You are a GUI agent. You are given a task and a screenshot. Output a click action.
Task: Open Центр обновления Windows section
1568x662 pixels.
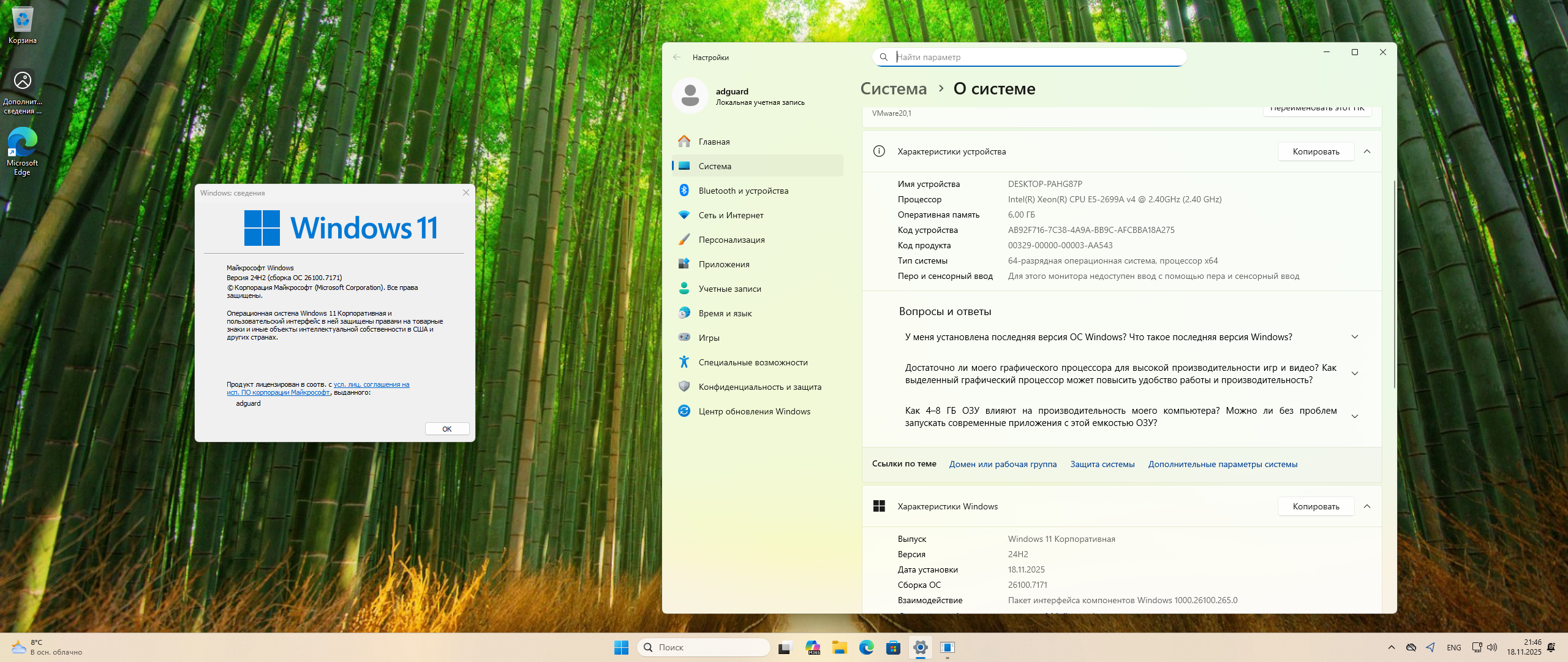pyautogui.click(x=754, y=411)
